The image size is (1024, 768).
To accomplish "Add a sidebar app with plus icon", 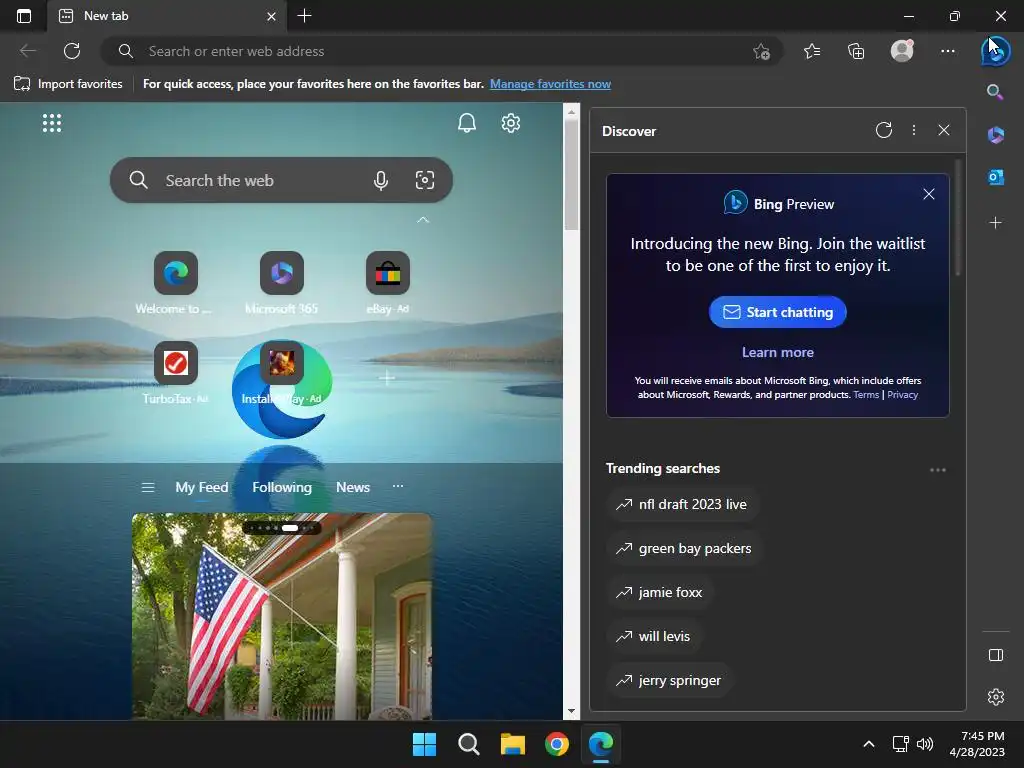I will [995, 223].
